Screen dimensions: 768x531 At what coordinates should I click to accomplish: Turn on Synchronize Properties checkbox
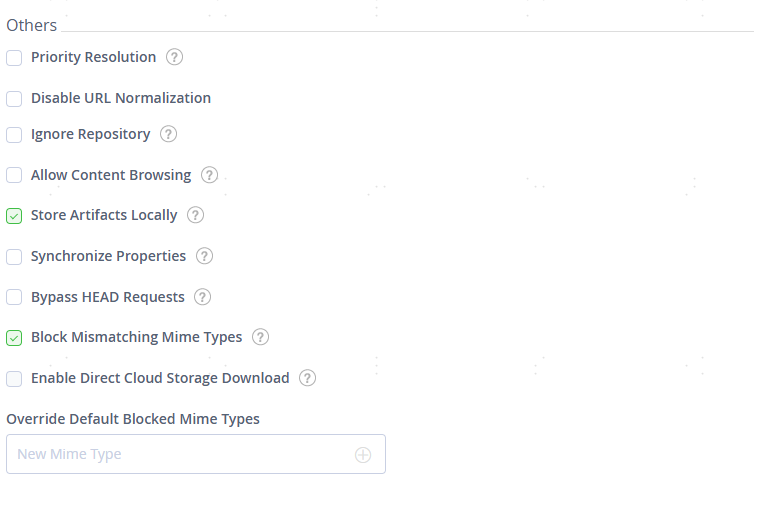coord(14,257)
